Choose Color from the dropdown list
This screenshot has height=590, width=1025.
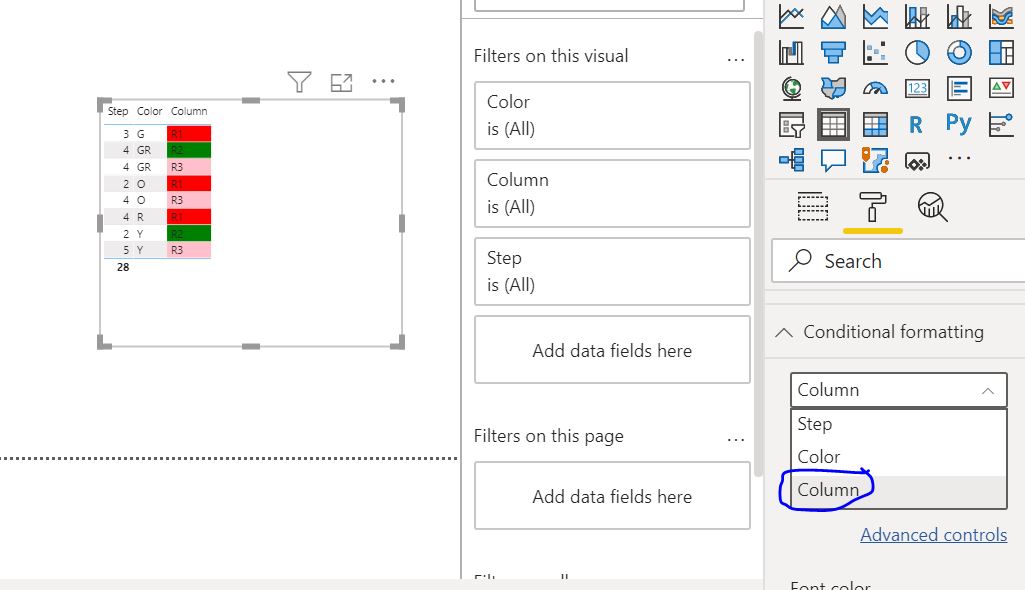(x=898, y=457)
